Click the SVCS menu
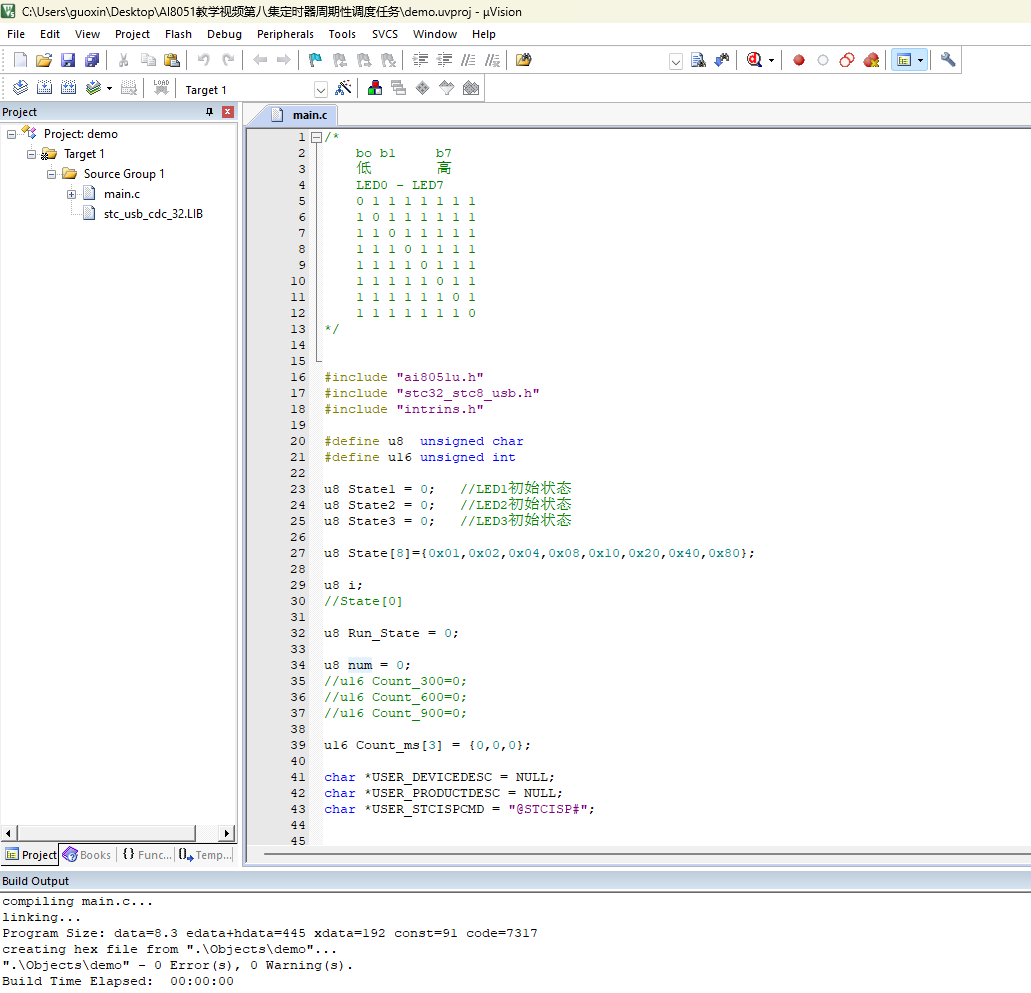 385,34
